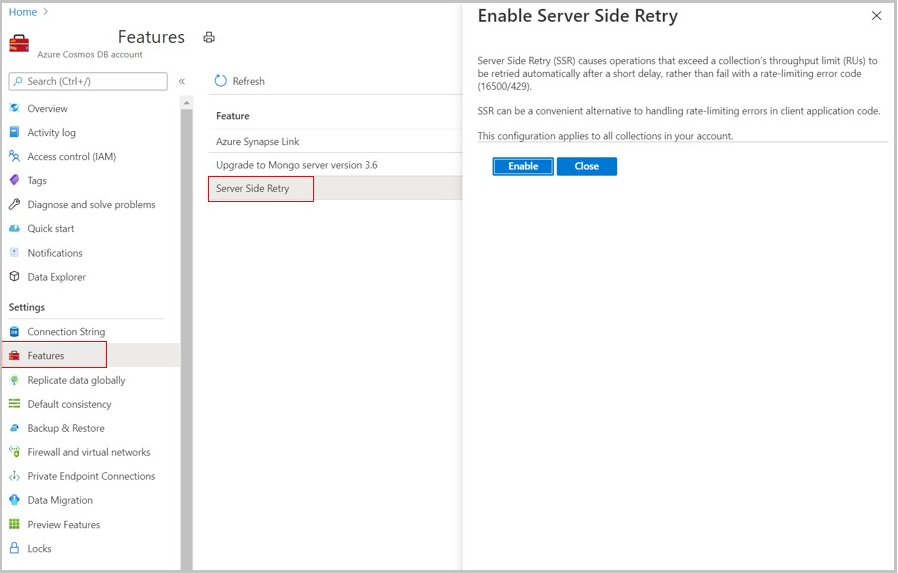The height and width of the screenshot is (573, 898).
Task: Click the Close button in panel
Action: 587,166
